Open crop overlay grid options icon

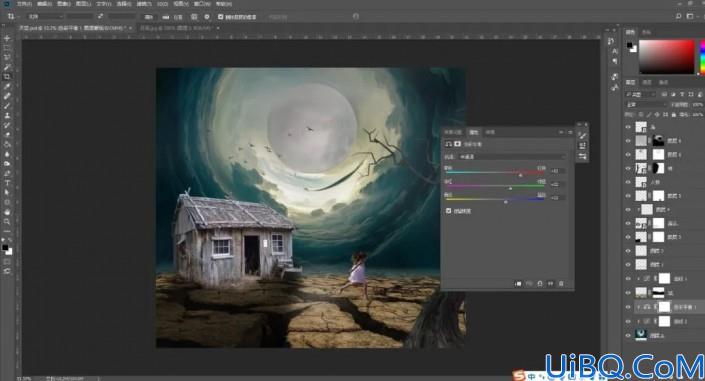[x=194, y=17]
